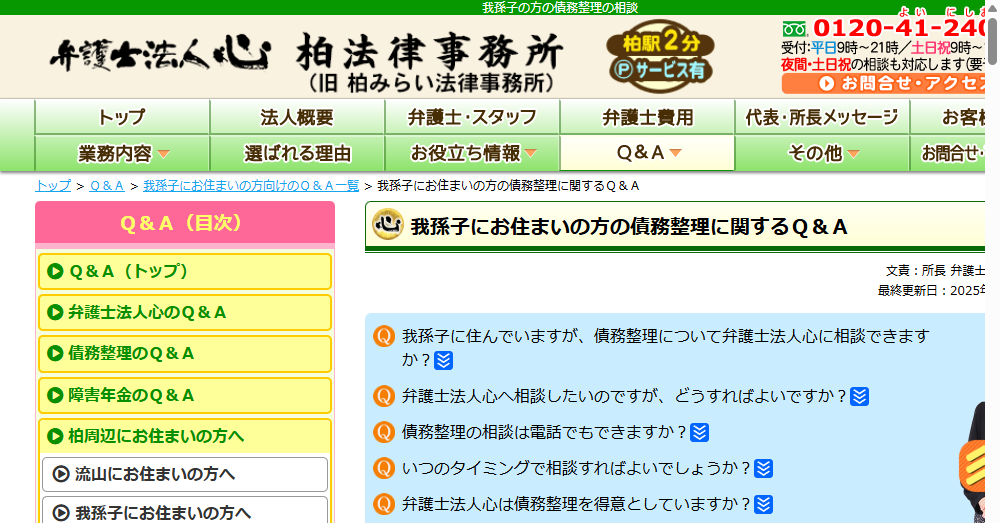Click the 弁護士法人心 柏法律事務所 logo
This screenshot has width=1000, height=523.
tap(305, 58)
